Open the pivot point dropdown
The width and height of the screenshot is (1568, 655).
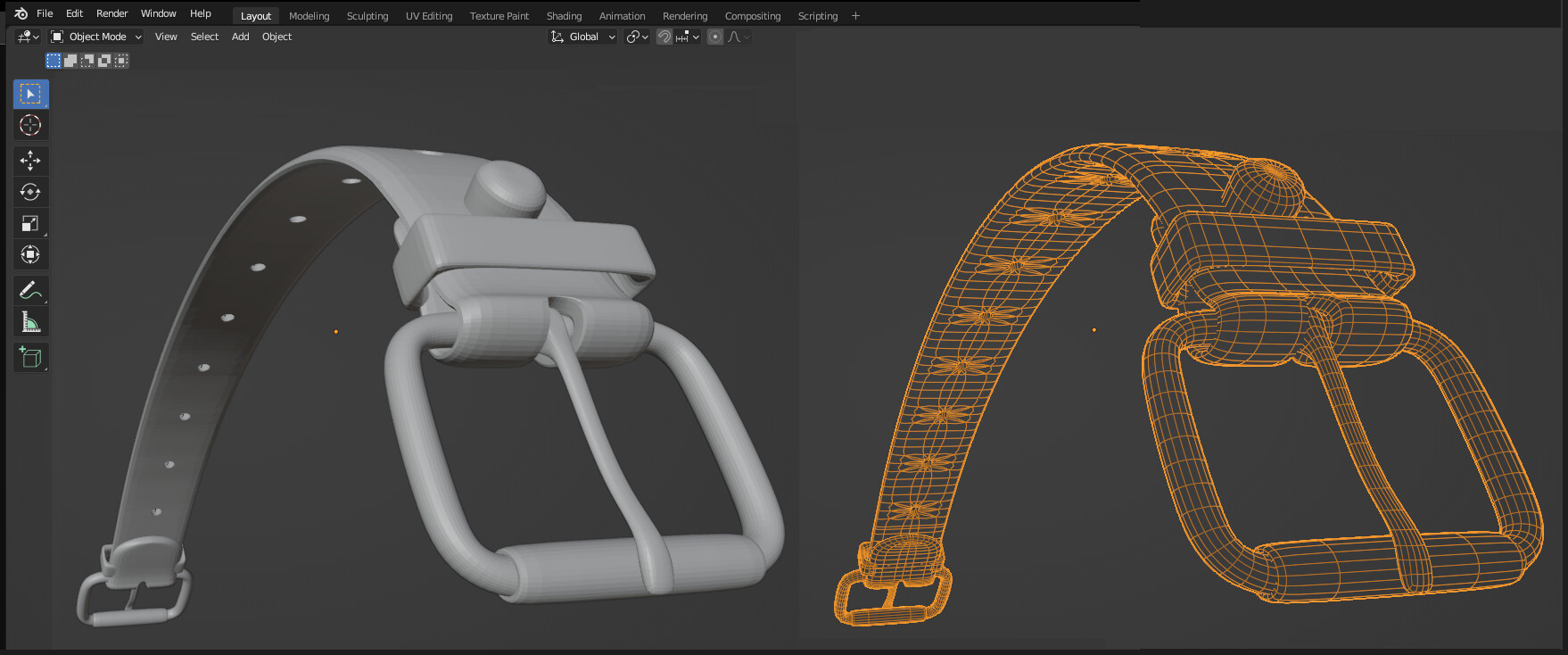tap(637, 37)
